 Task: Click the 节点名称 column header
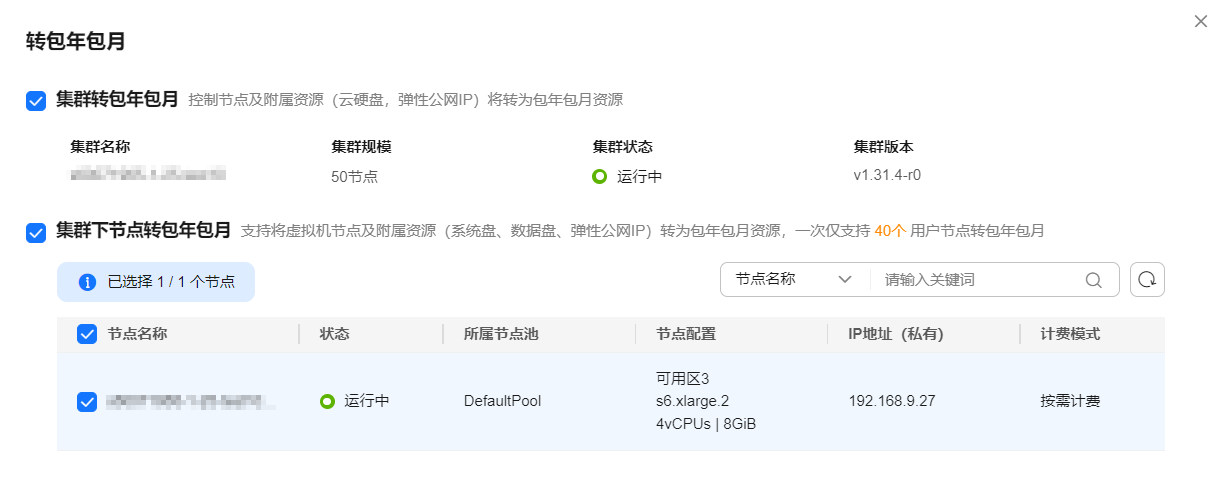coord(137,334)
